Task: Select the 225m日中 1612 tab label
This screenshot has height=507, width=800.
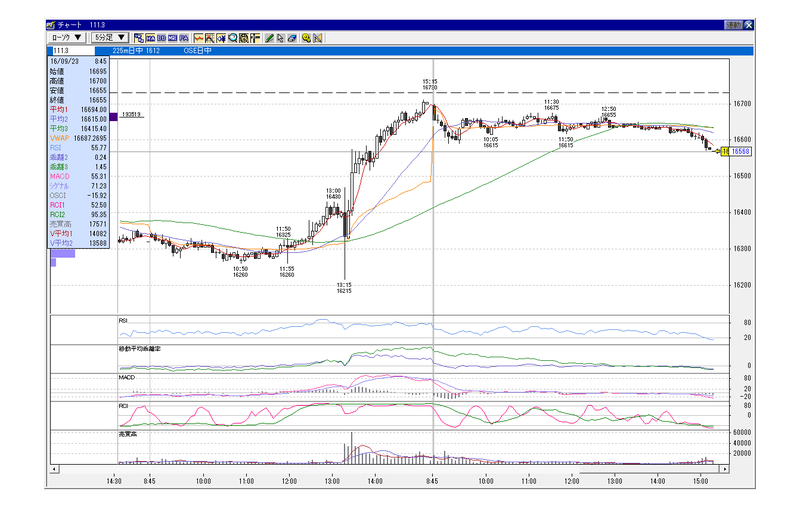Action: coord(136,50)
